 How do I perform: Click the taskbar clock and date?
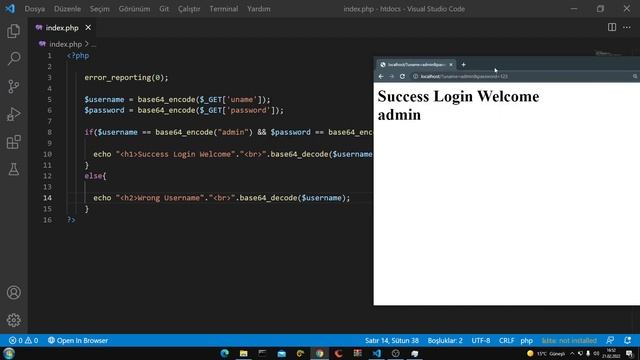pos(611,353)
